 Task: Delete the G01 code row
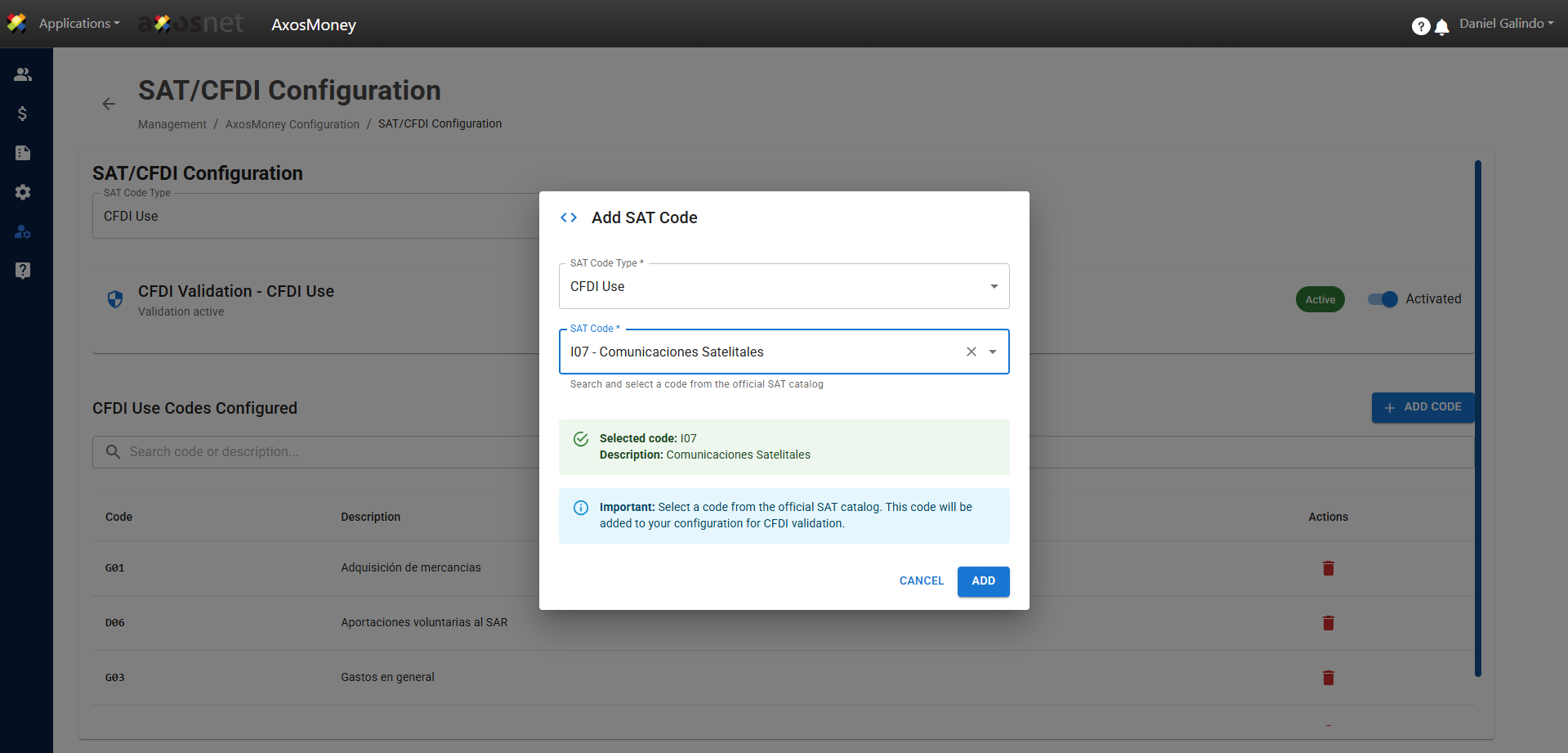coord(1328,568)
